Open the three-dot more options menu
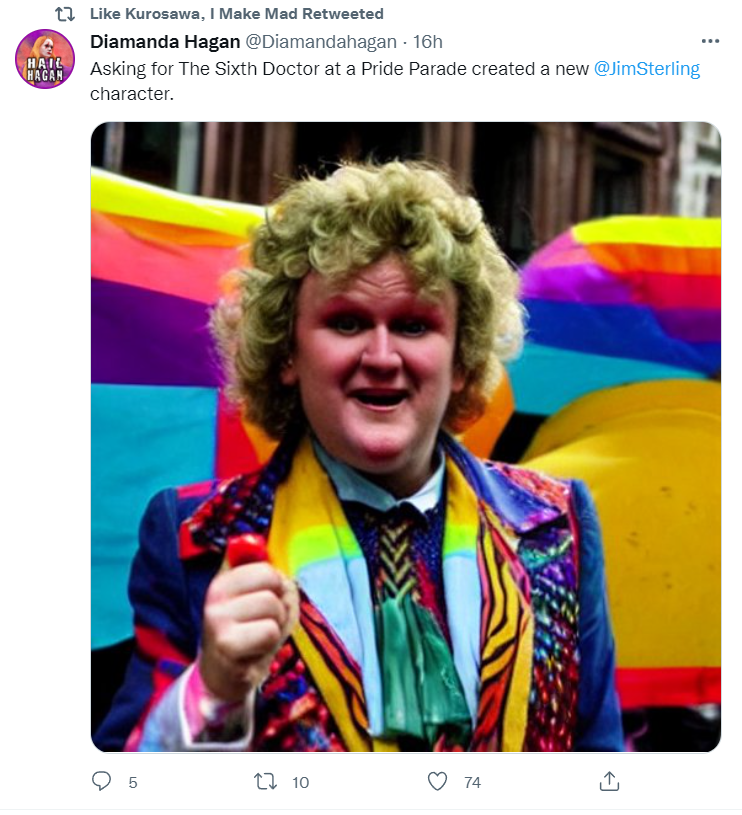The image size is (742, 815). pyautogui.click(x=710, y=41)
